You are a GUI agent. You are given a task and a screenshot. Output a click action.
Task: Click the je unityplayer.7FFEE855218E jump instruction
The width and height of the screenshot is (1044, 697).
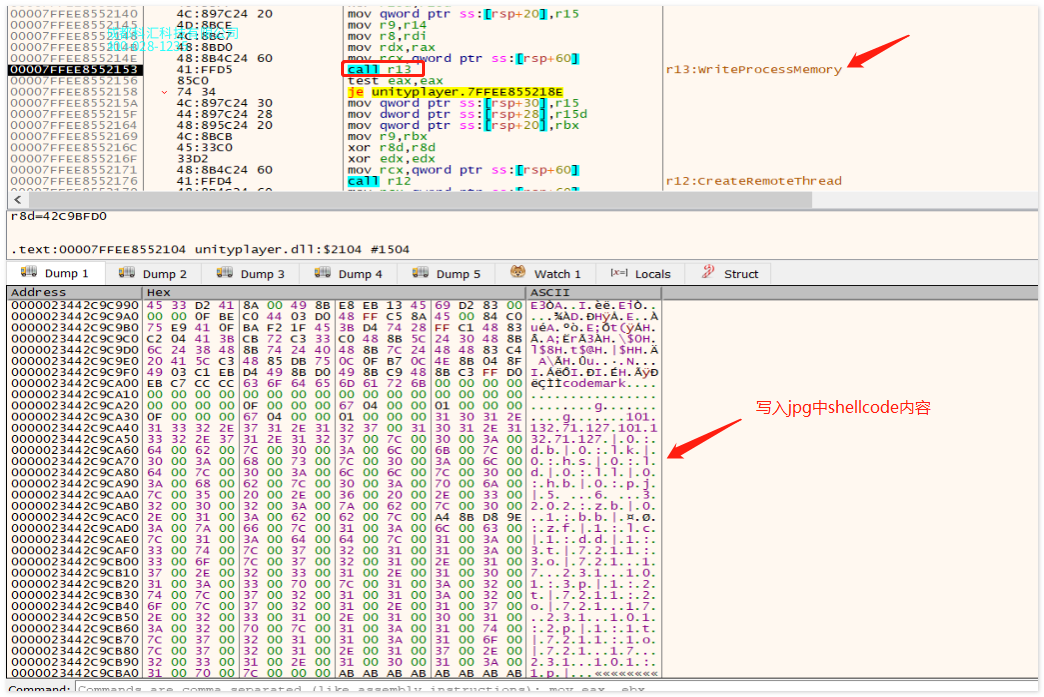(x=455, y=92)
